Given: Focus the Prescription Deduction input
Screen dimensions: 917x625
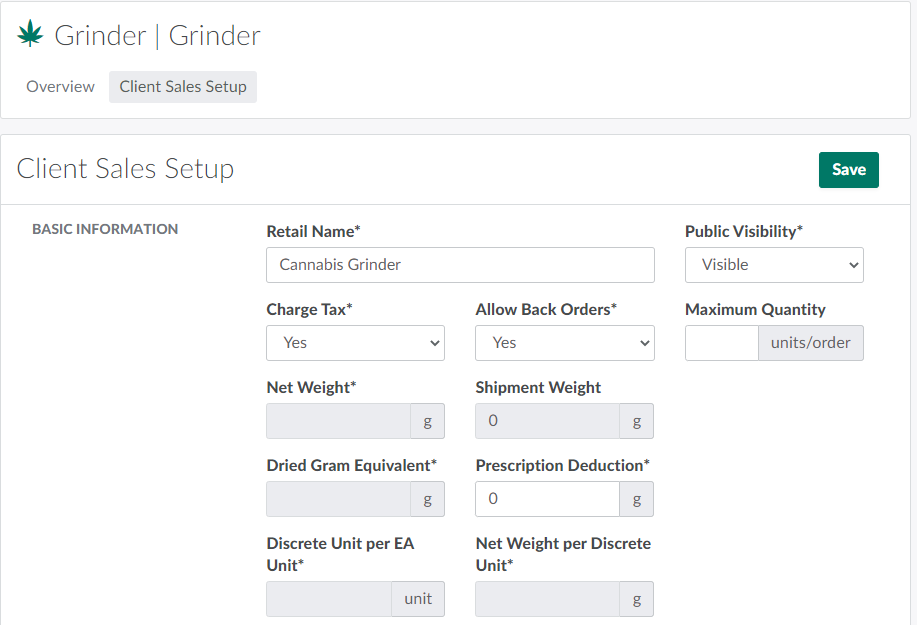Looking at the screenshot, I should [x=547, y=499].
